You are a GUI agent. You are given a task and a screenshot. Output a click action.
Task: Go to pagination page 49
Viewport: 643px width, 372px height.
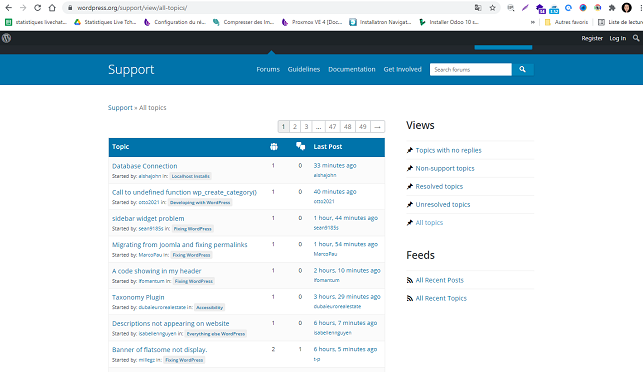pyautogui.click(x=363, y=127)
